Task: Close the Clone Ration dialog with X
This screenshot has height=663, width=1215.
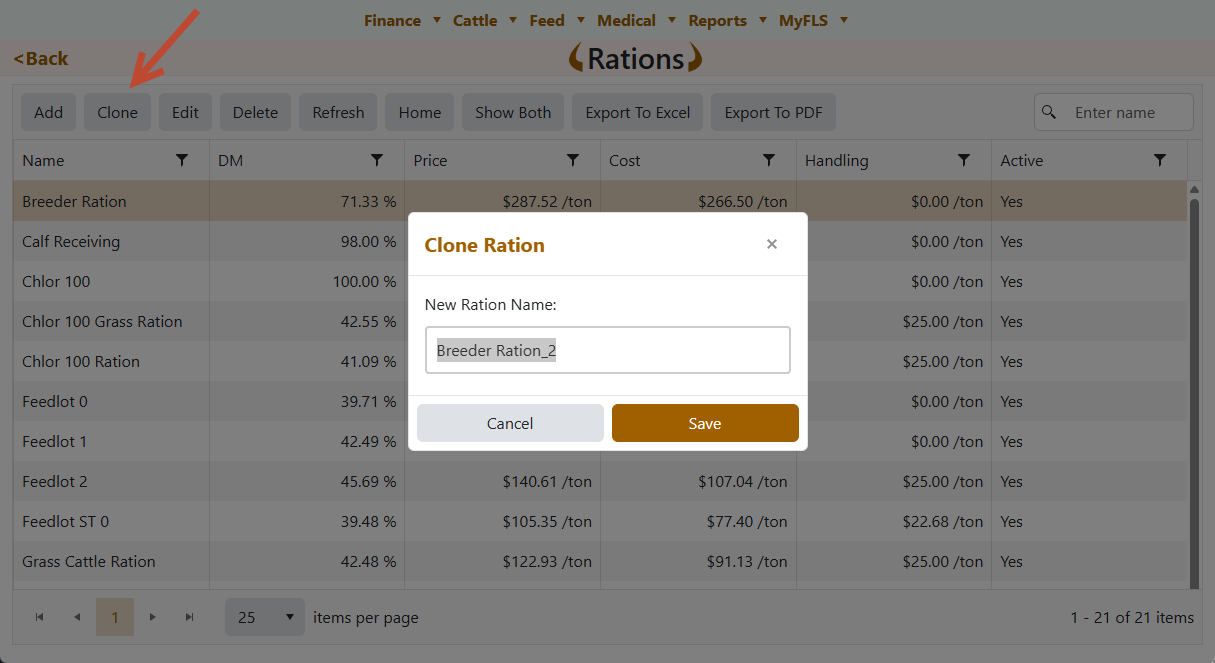Action: [771, 244]
